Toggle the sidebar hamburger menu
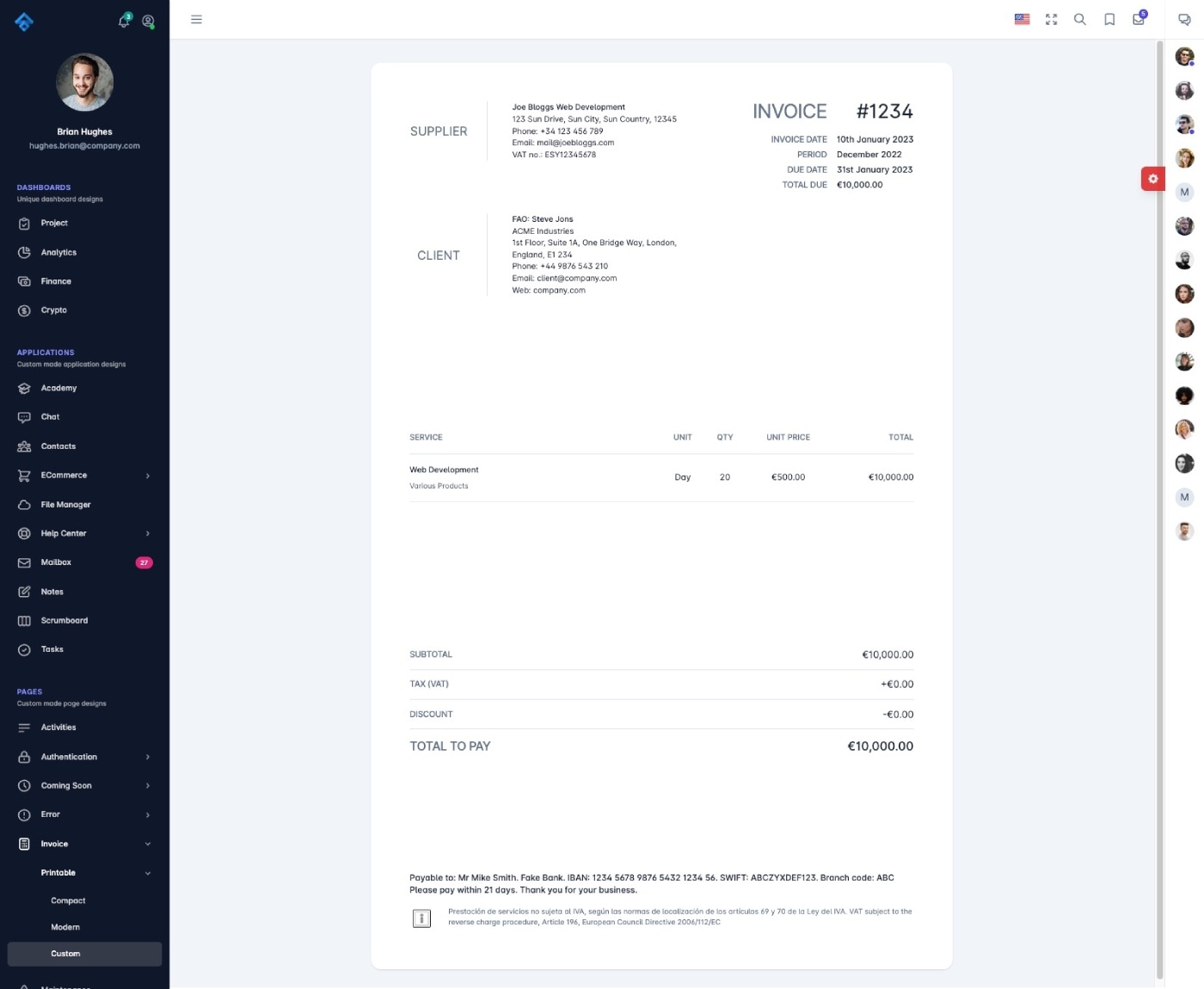Viewport: 1204px width, 989px height. [x=196, y=19]
